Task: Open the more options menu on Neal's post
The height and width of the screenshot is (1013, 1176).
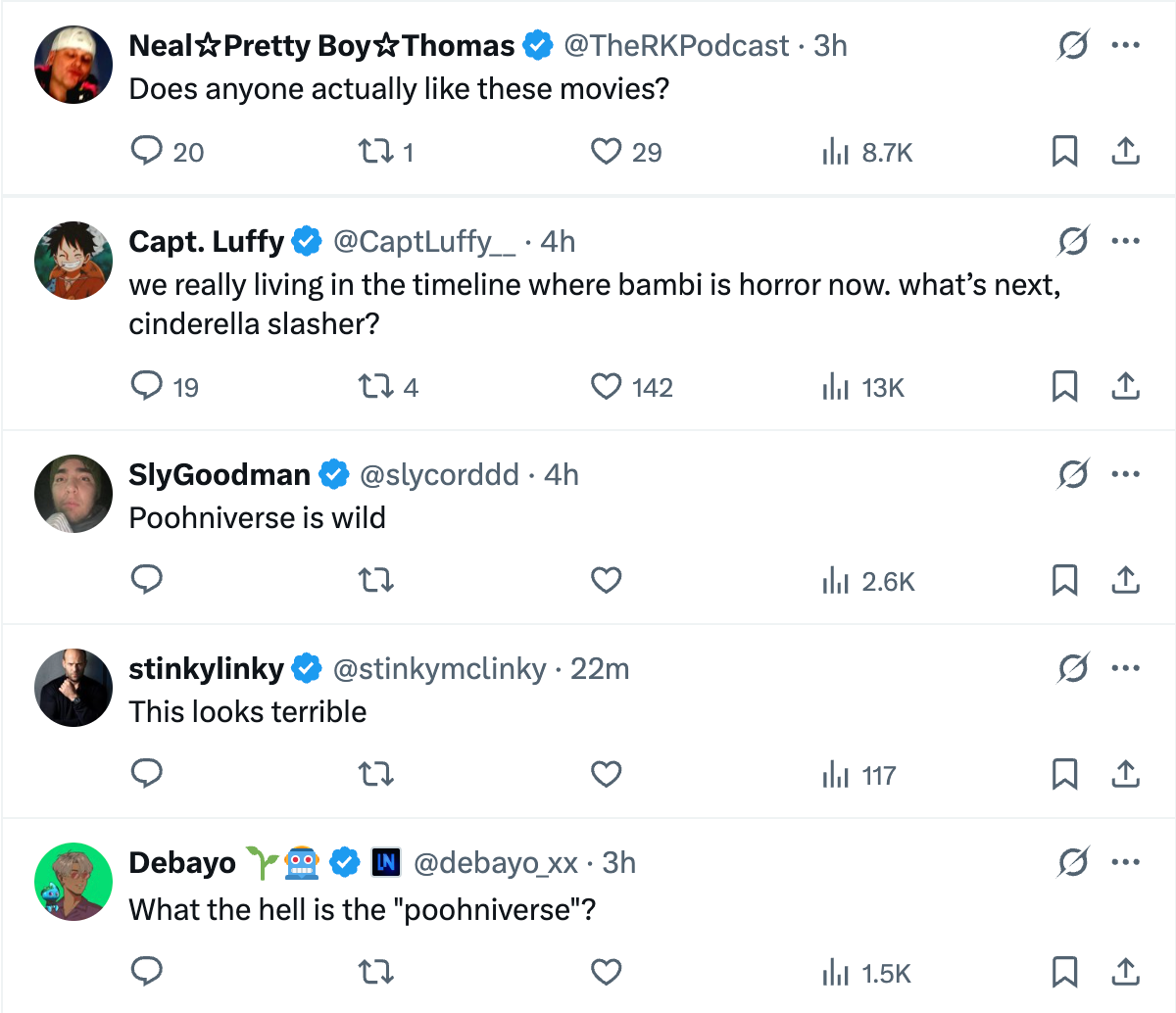Action: [x=1125, y=45]
